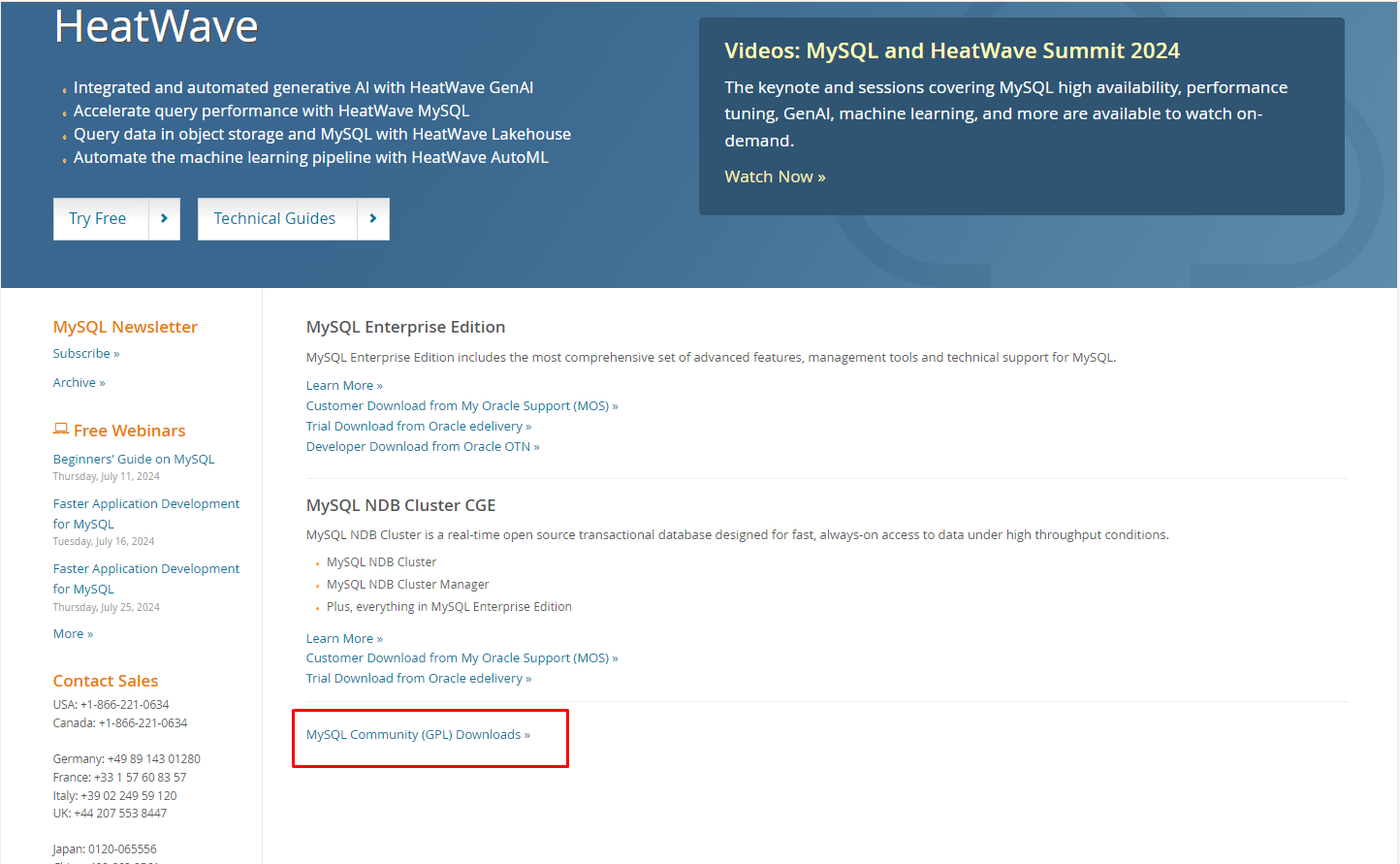Viewport: 1400px width, 864px height.
Task: Open MySQL Community (GPL) Downloads link
Action: [x=418, y=735]
